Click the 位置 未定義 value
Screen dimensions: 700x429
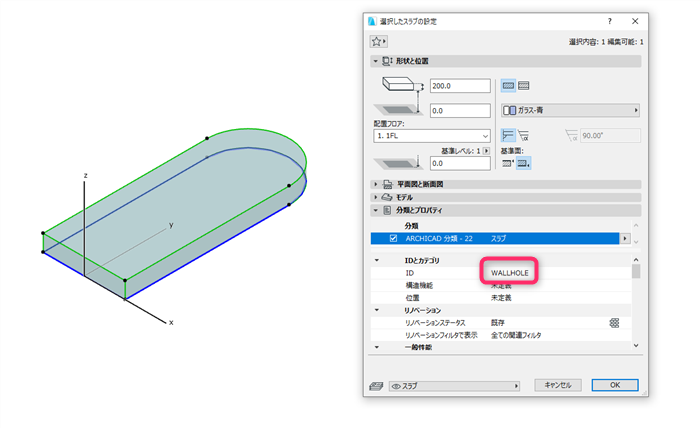point(501,298)
